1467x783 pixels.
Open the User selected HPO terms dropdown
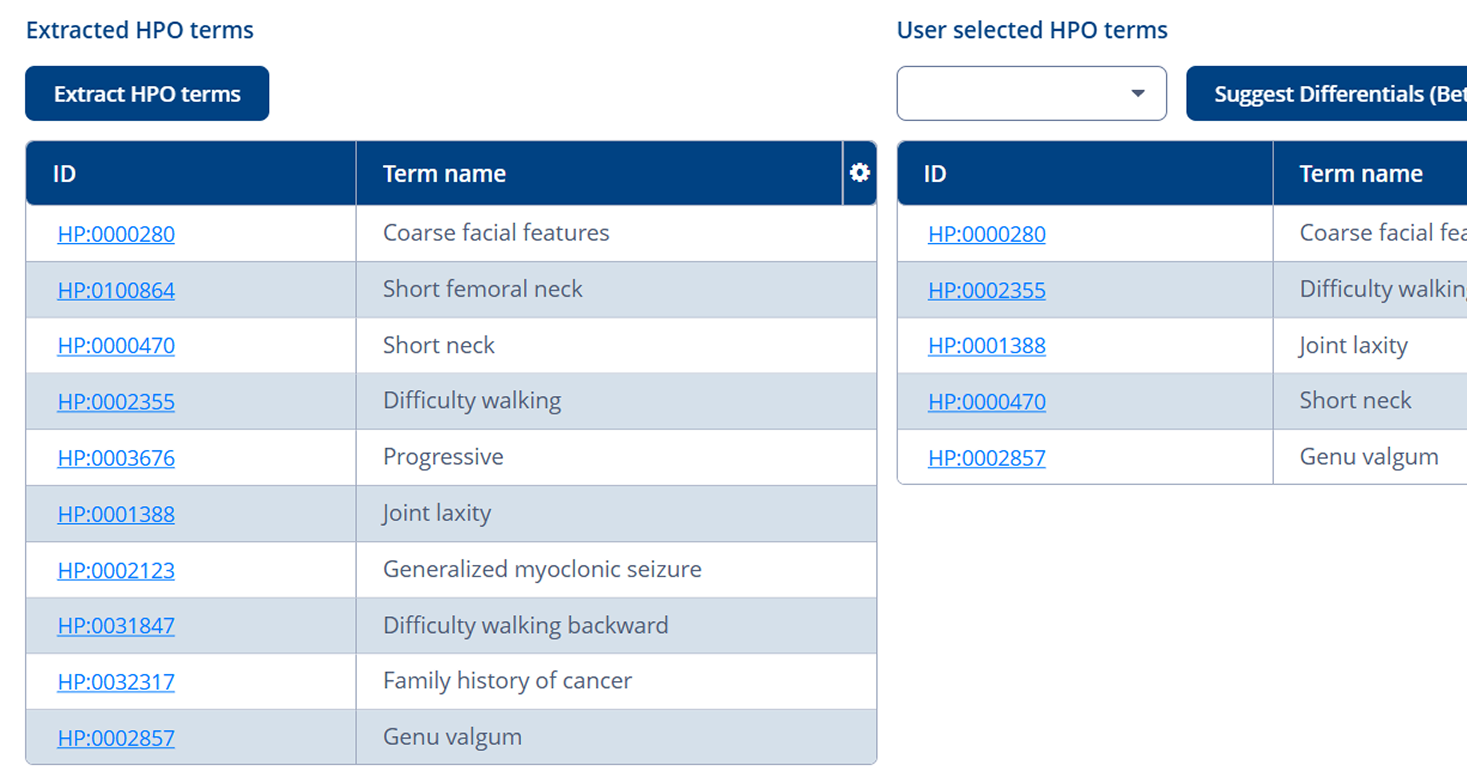[x=1031, y=93]
